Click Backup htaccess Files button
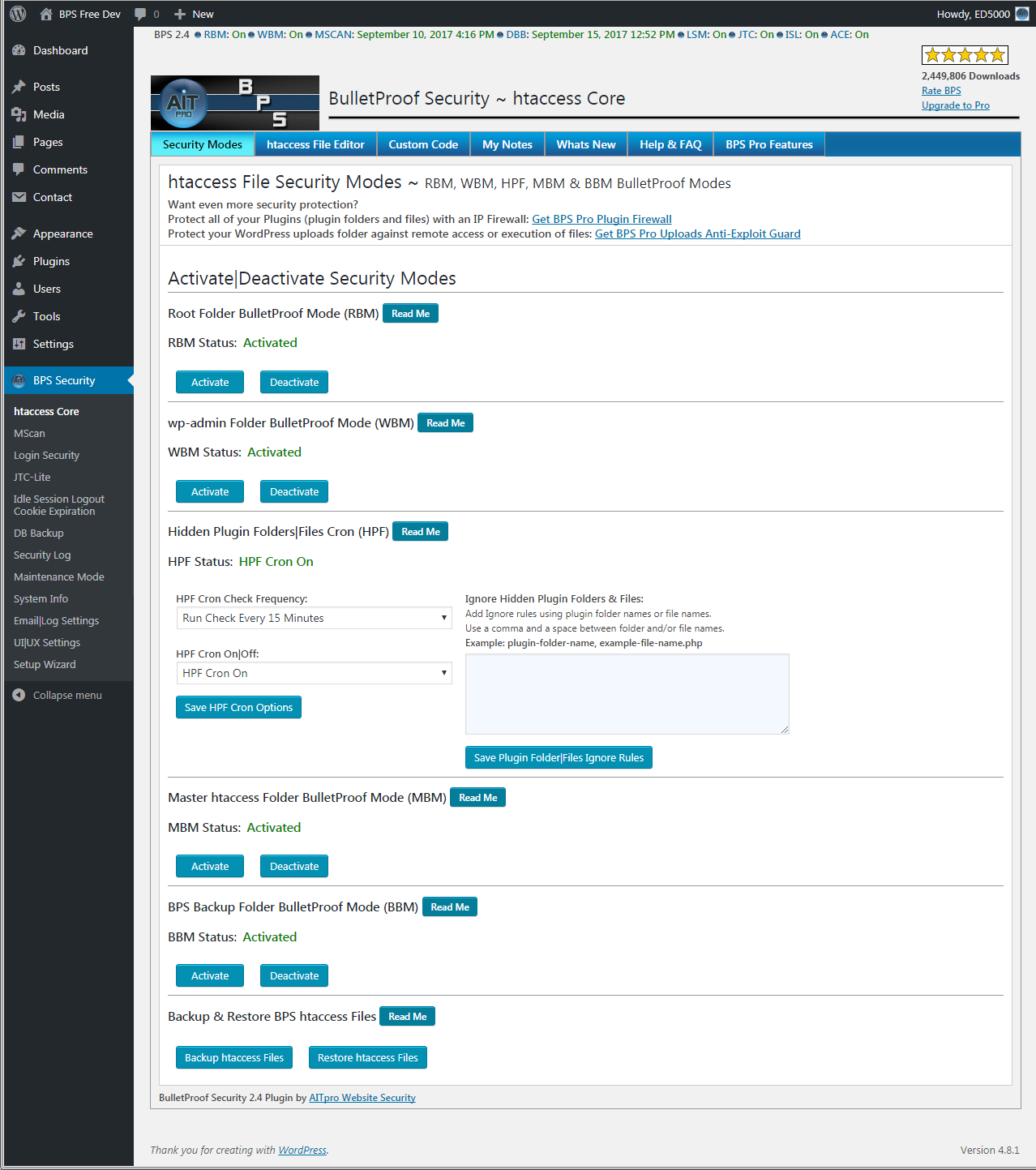This screenshot has height=1170, width=1036. pos(234,1057)
